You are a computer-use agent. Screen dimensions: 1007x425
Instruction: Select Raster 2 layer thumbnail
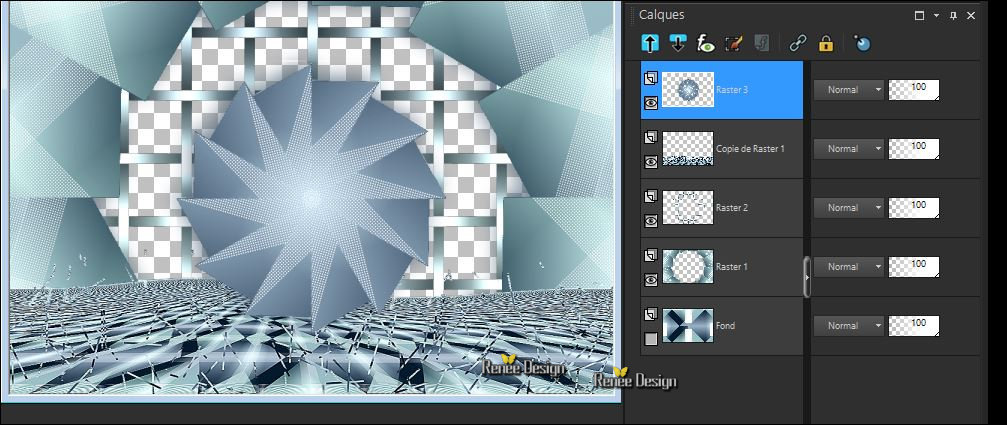coord(688,208)
